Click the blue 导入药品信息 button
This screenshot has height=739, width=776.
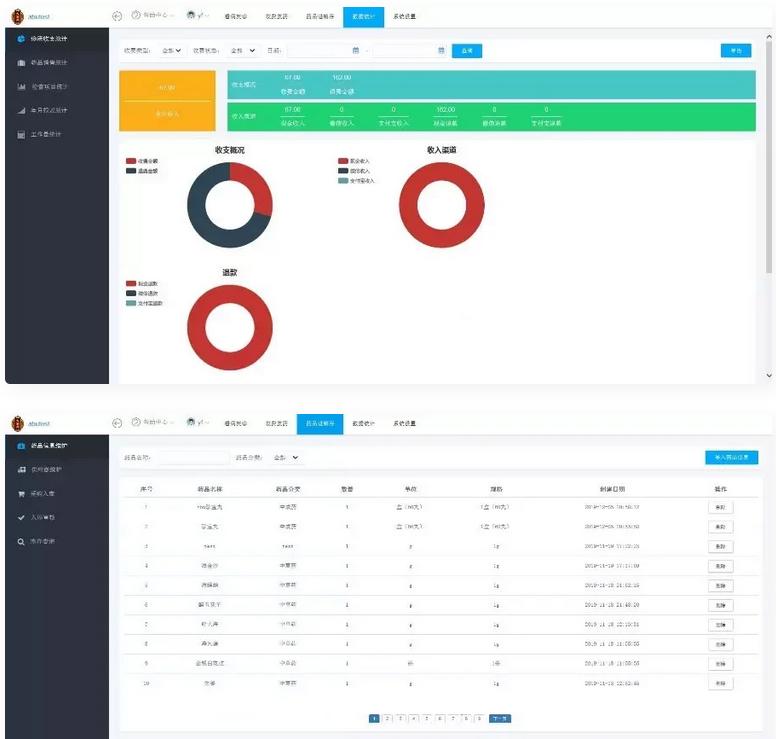(731, 457)
